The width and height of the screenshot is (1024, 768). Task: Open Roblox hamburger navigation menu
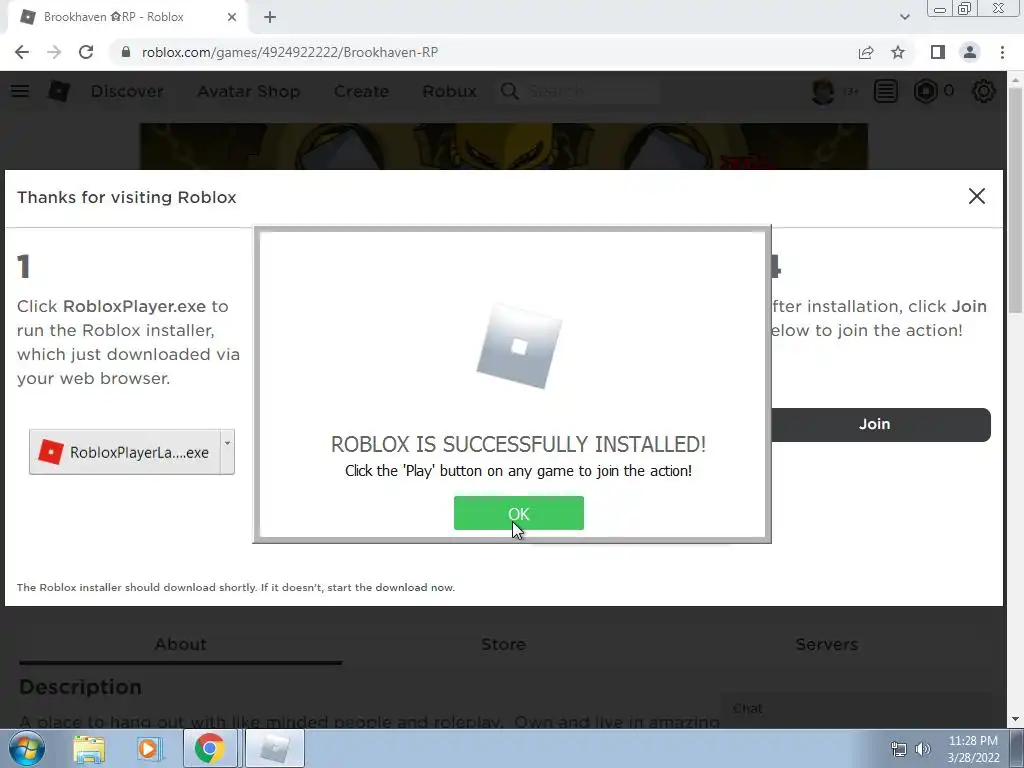(x=20, y=91)
